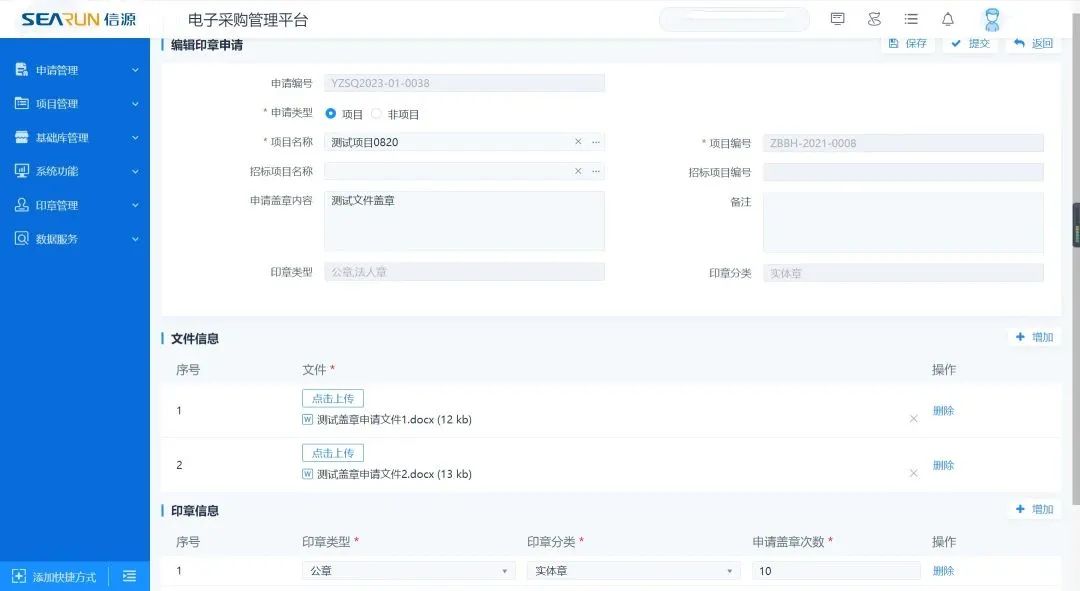Click the 提交 button

970,44
